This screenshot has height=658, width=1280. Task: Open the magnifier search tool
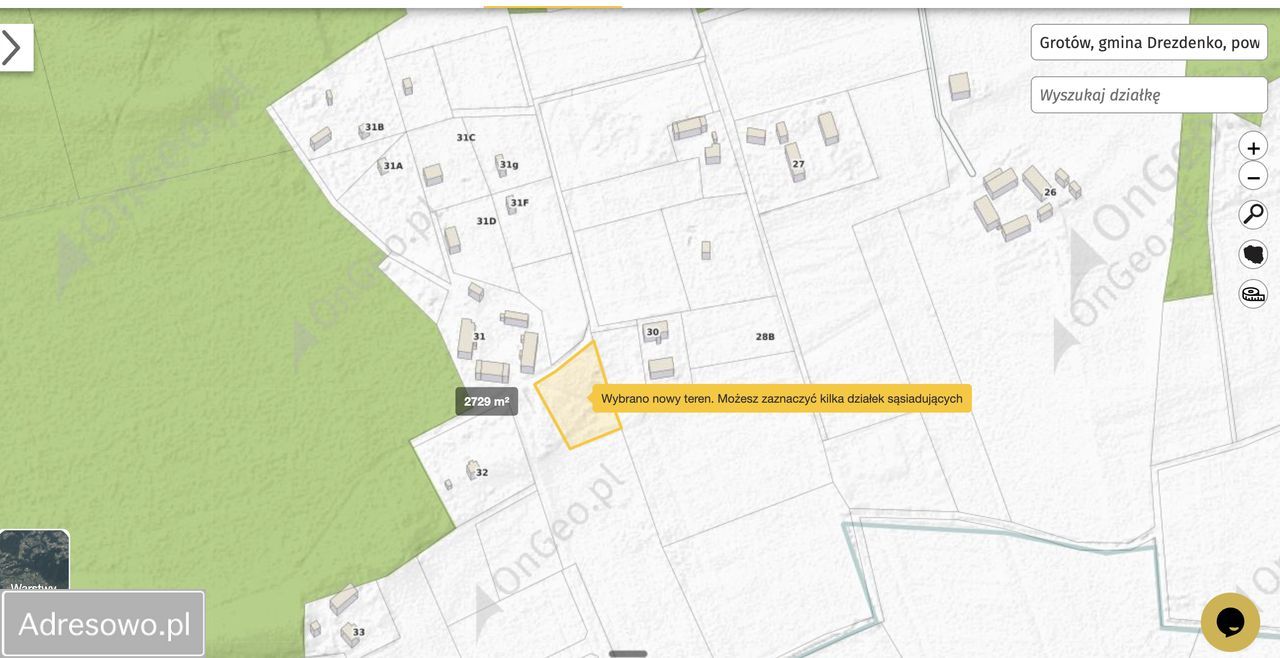(x=1253, y=215)
